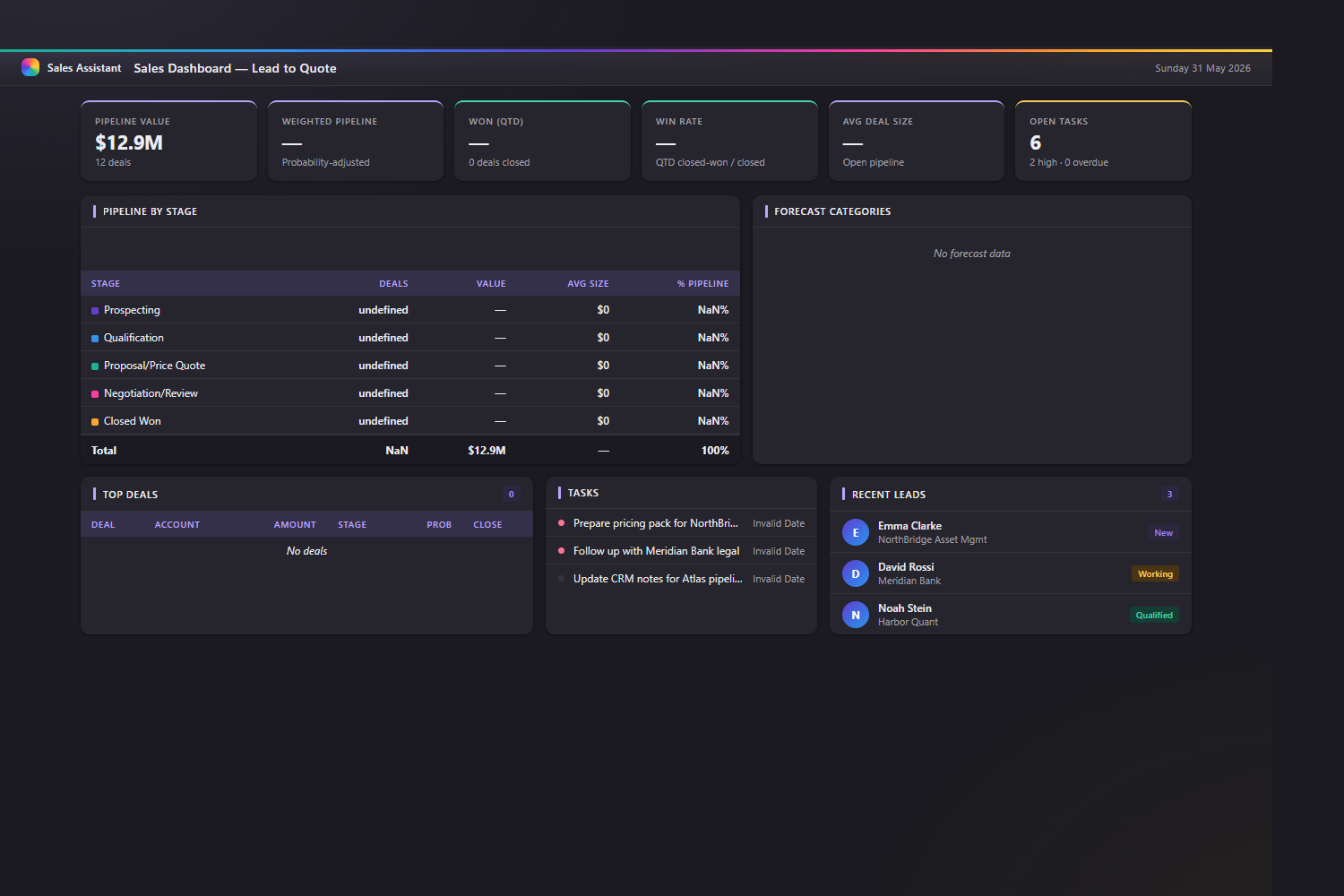Click Noah Stein lead name

tap(905, 608)
